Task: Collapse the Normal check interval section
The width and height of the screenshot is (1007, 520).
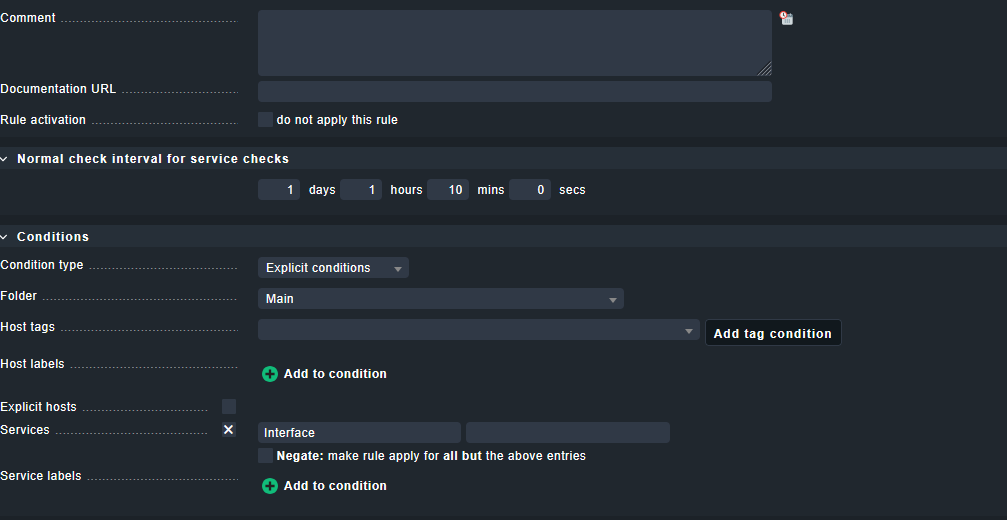Action: pyautogui.click(x=6, y=159)
